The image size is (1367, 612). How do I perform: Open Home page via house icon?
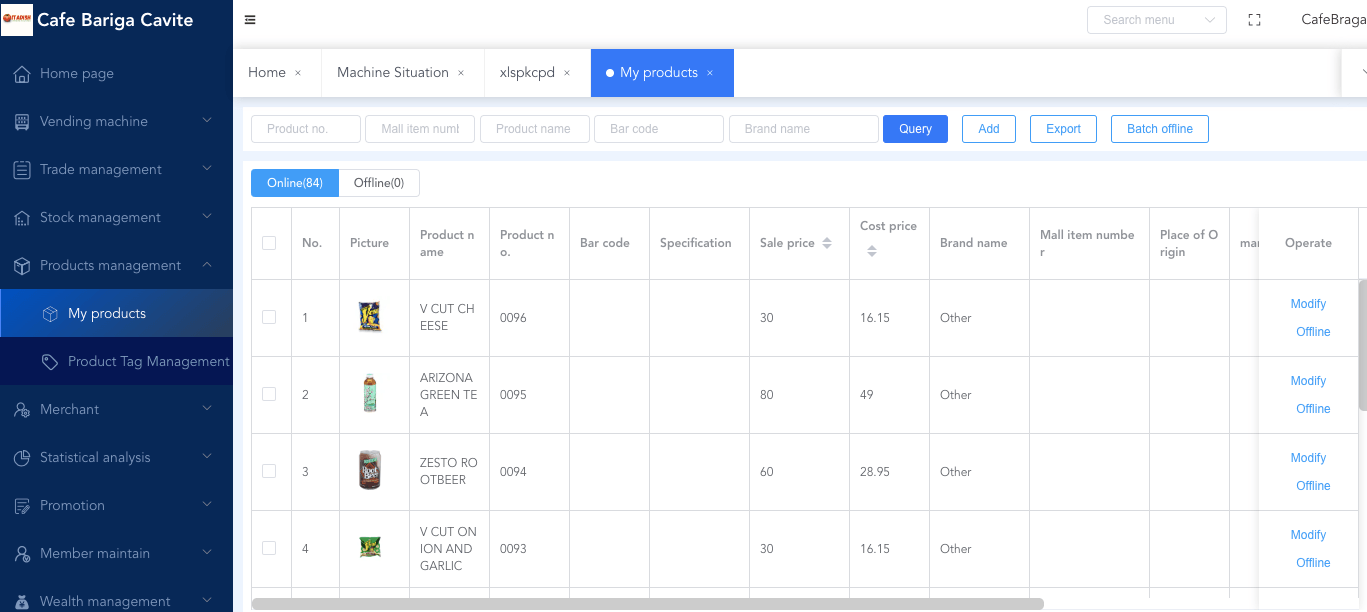[22, 74]
